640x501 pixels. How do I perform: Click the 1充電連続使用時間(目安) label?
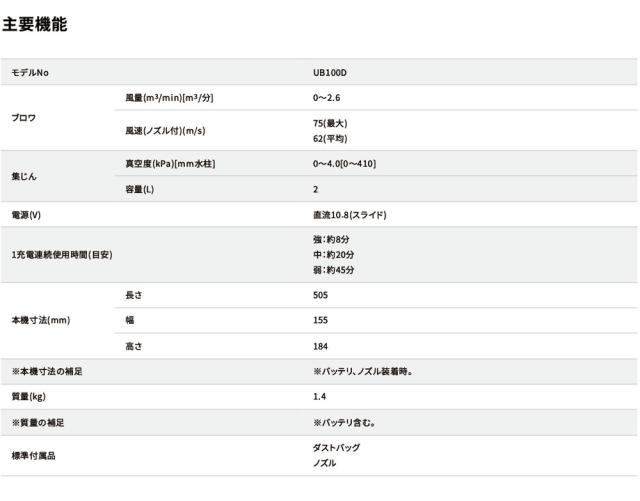(x=62, y=255)
